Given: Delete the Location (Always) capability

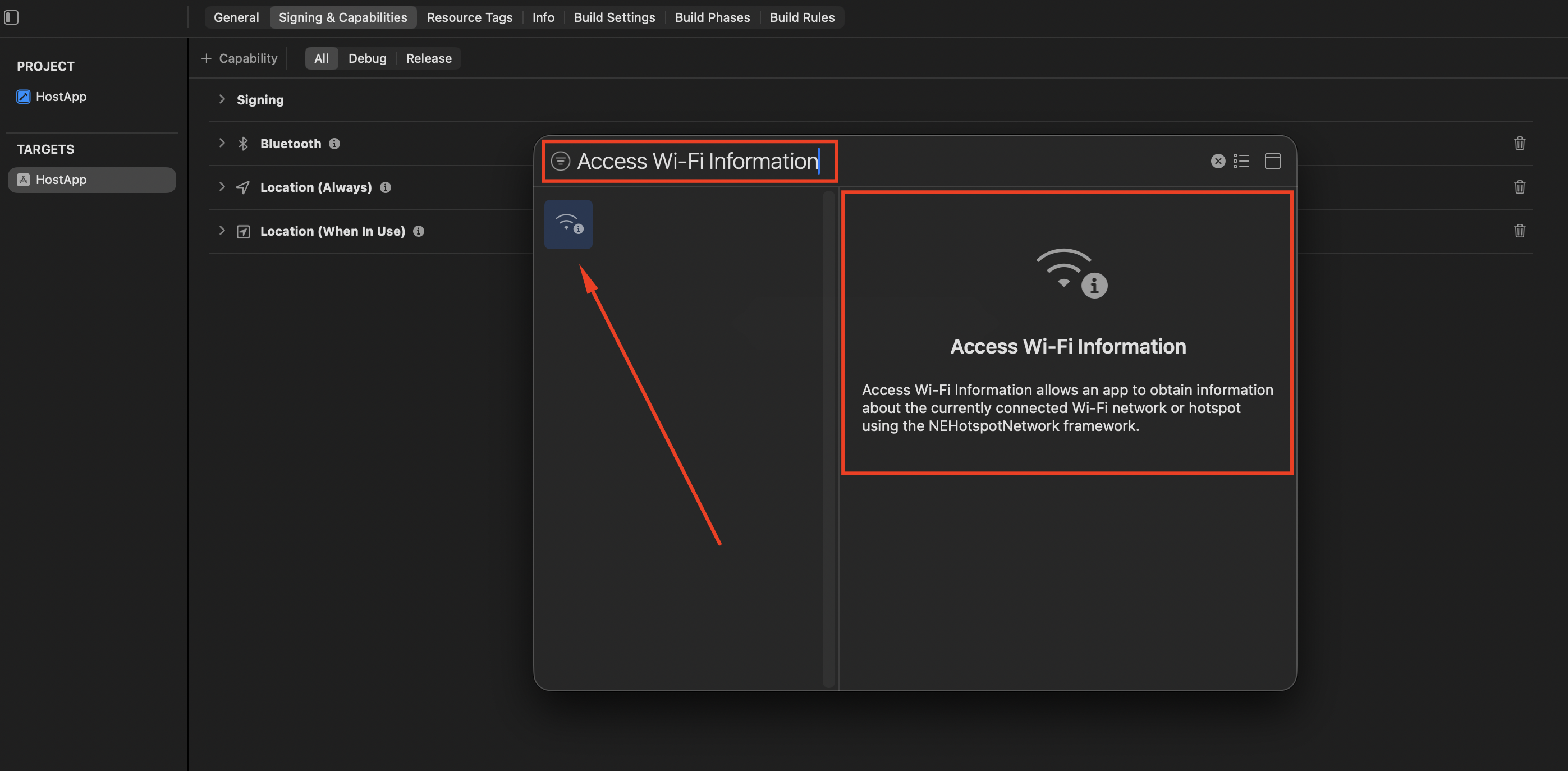Looking at the screenshot, I should pyautogui.click(x=1519, y=187).
